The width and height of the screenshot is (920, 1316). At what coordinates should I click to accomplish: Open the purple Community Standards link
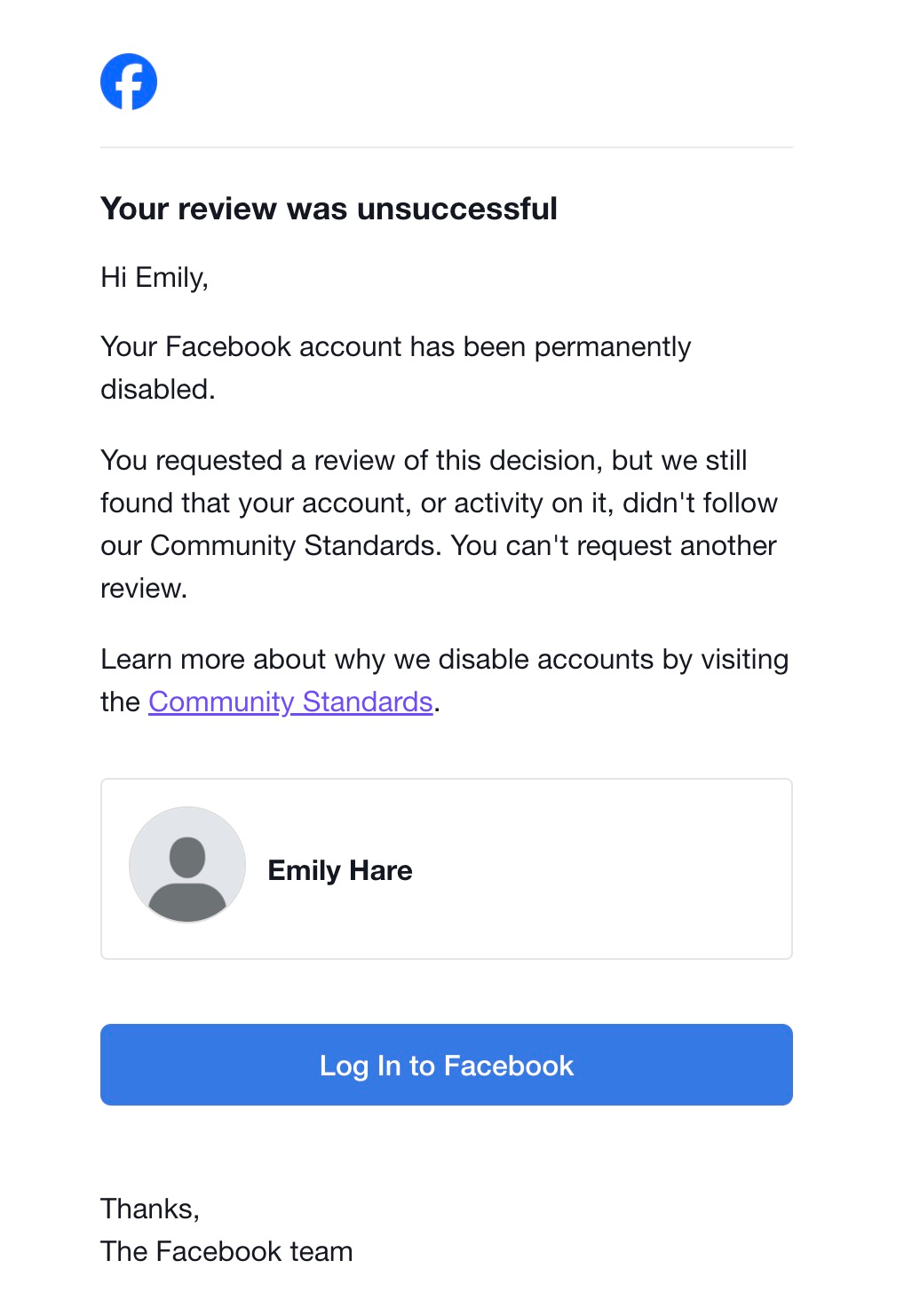tap(290, 702)
